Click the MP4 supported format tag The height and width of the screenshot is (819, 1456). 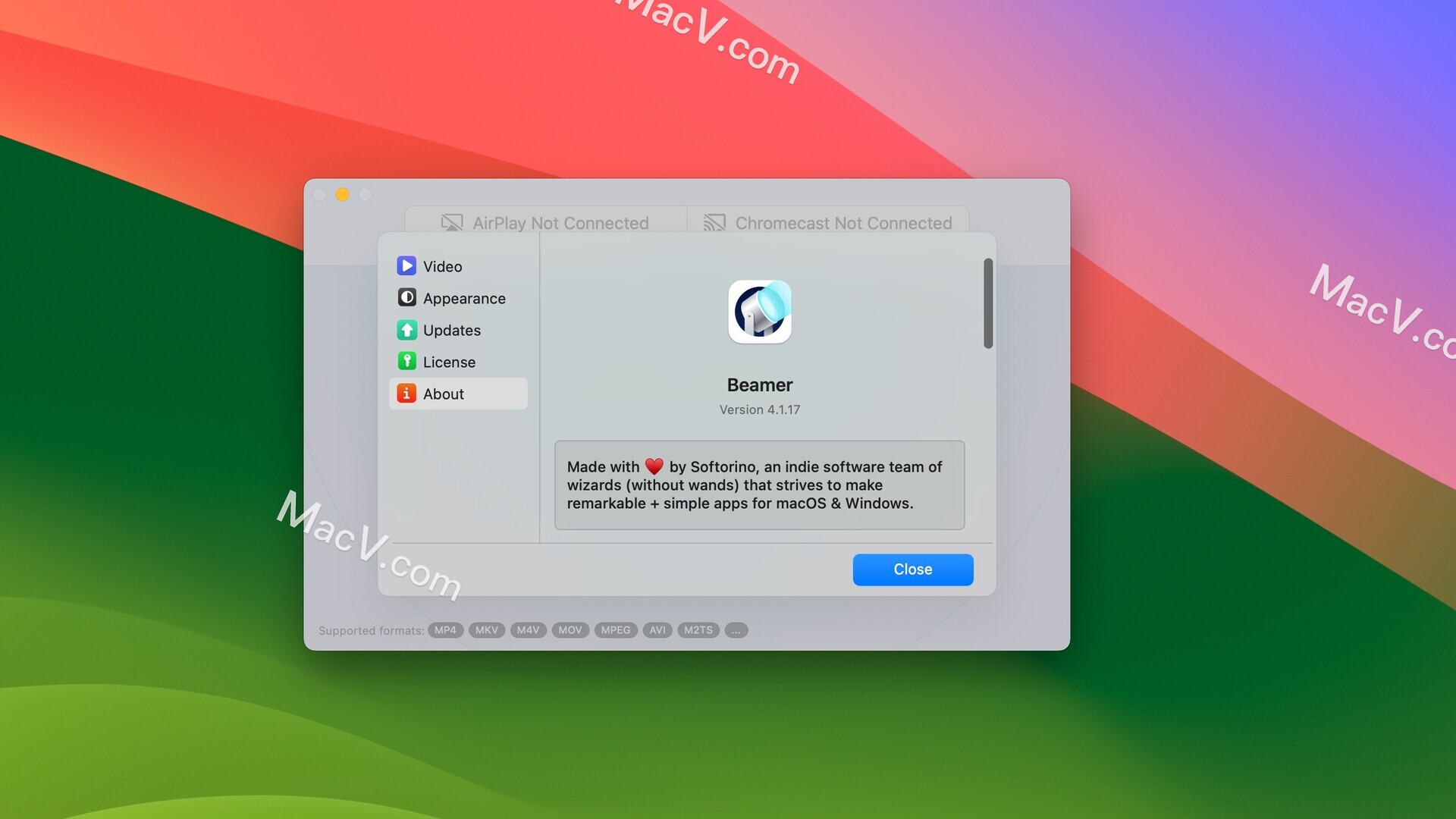(445, 629)
